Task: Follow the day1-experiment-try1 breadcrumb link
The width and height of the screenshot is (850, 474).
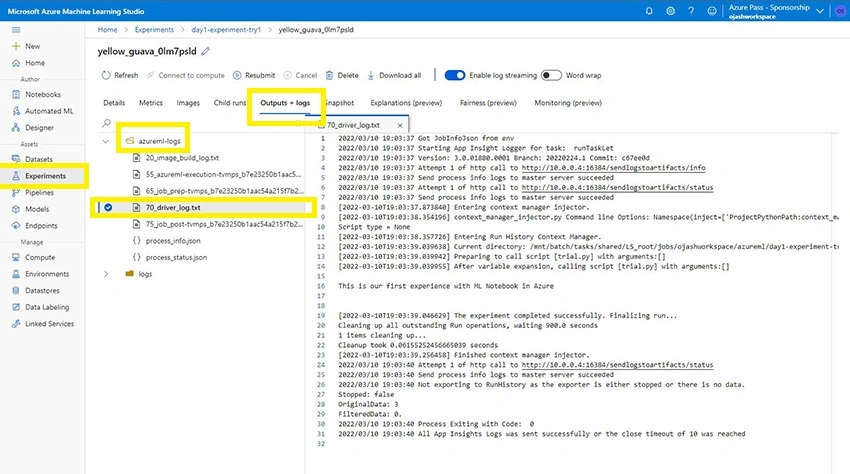Action: pos(226,30)
